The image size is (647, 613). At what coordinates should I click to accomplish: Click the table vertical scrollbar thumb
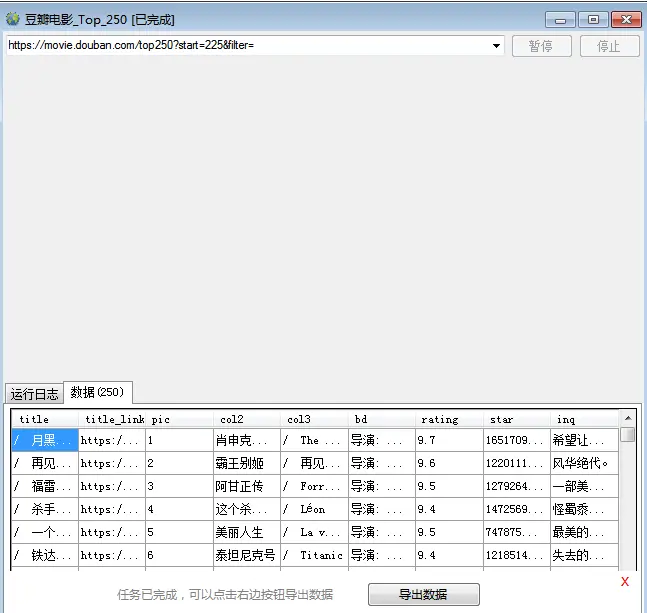[x=628, y=434]
